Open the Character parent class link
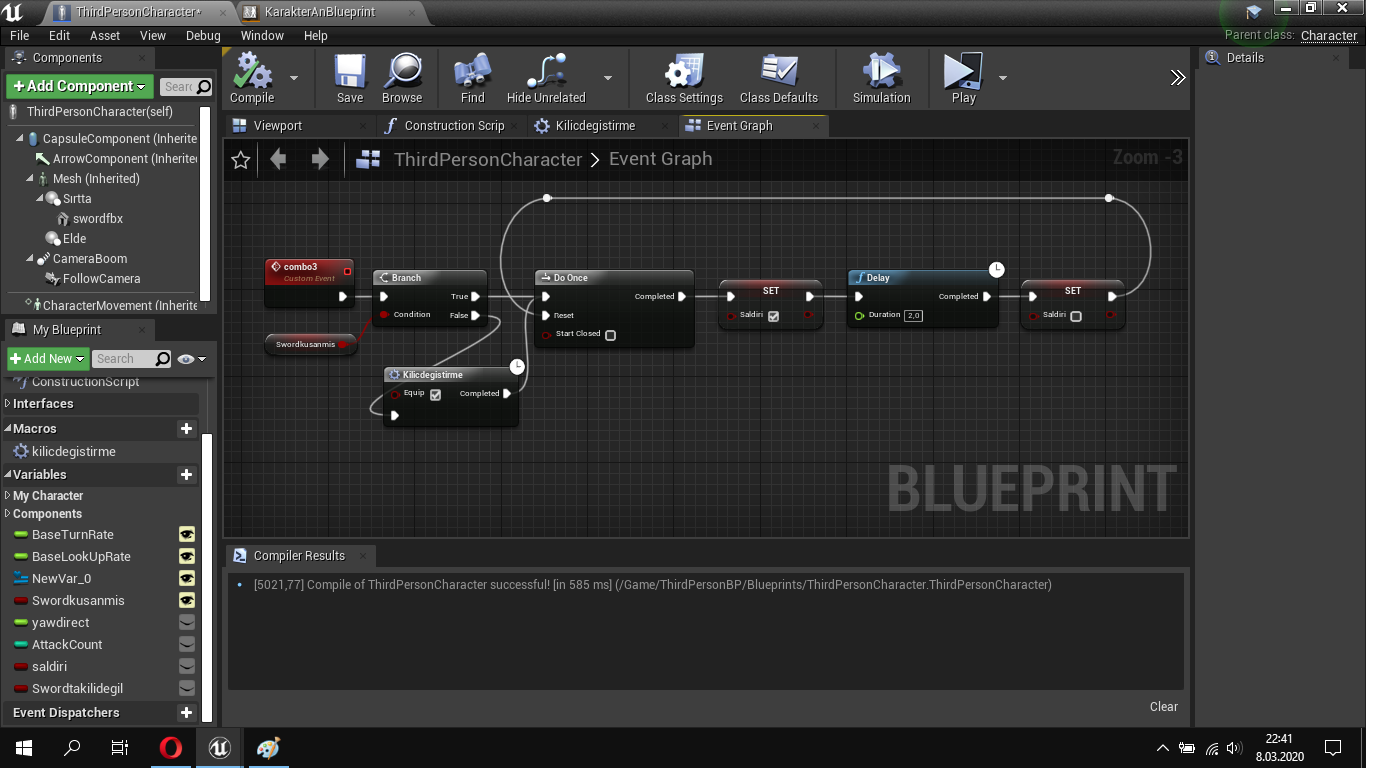Screen dimensions: 1386x768 1329,36
